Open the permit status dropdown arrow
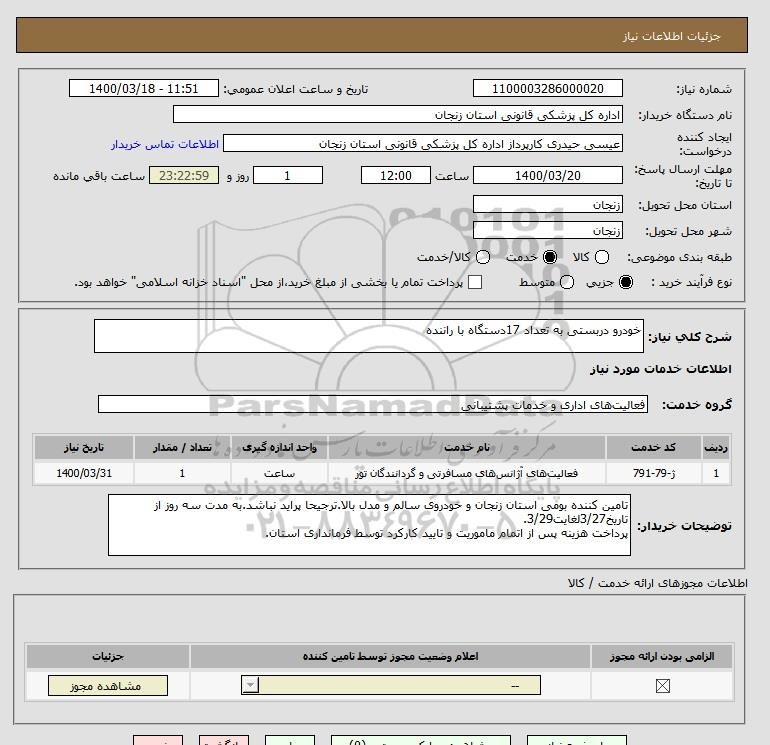The width and height of the screenshot is (770, 745). (250, 685)
